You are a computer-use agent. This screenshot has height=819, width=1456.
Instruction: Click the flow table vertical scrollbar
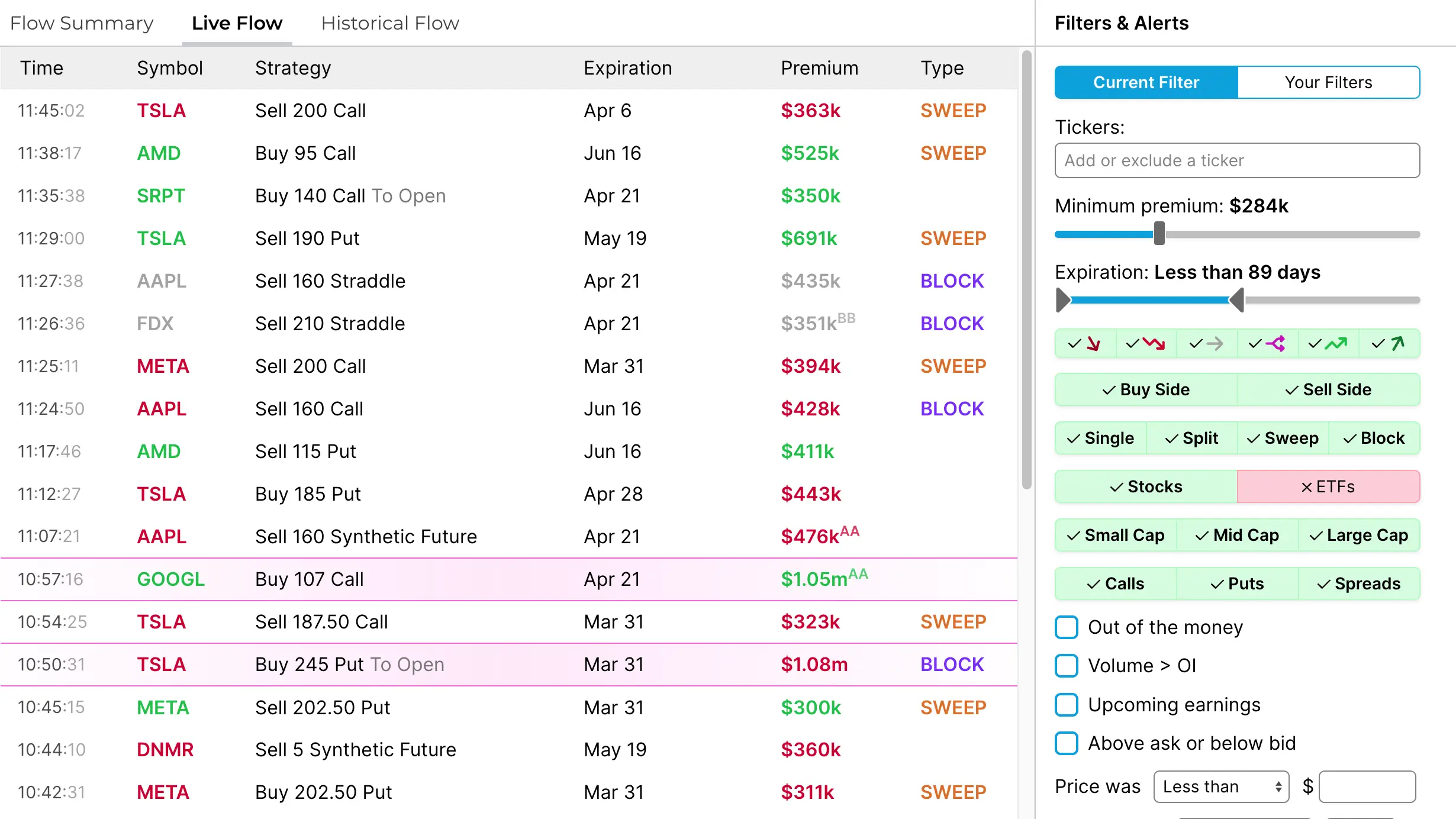coord(1027,270)
